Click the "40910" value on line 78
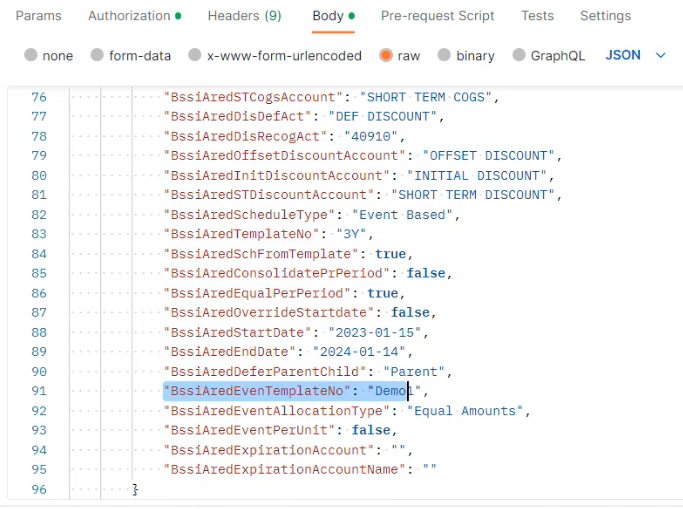The image size is (683, 509). point(371,136)
